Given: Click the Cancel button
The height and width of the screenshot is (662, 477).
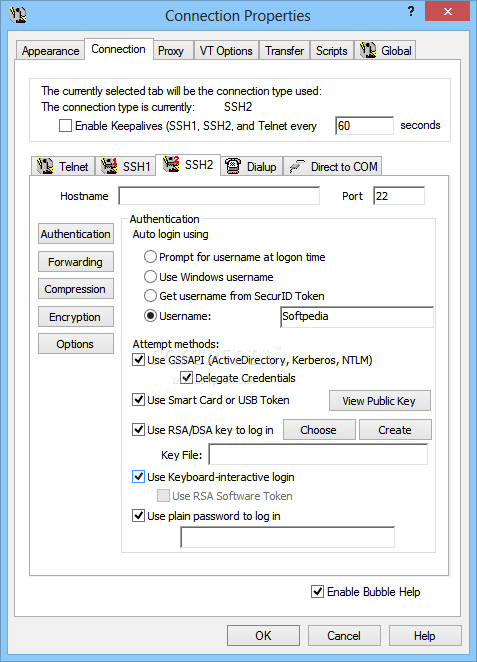Looking at the screenshot, I should 344,635.
